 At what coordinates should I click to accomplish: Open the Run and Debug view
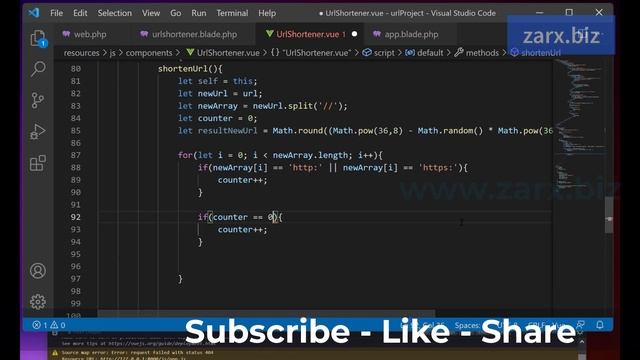pyautogui.click(x=38, y=131)
